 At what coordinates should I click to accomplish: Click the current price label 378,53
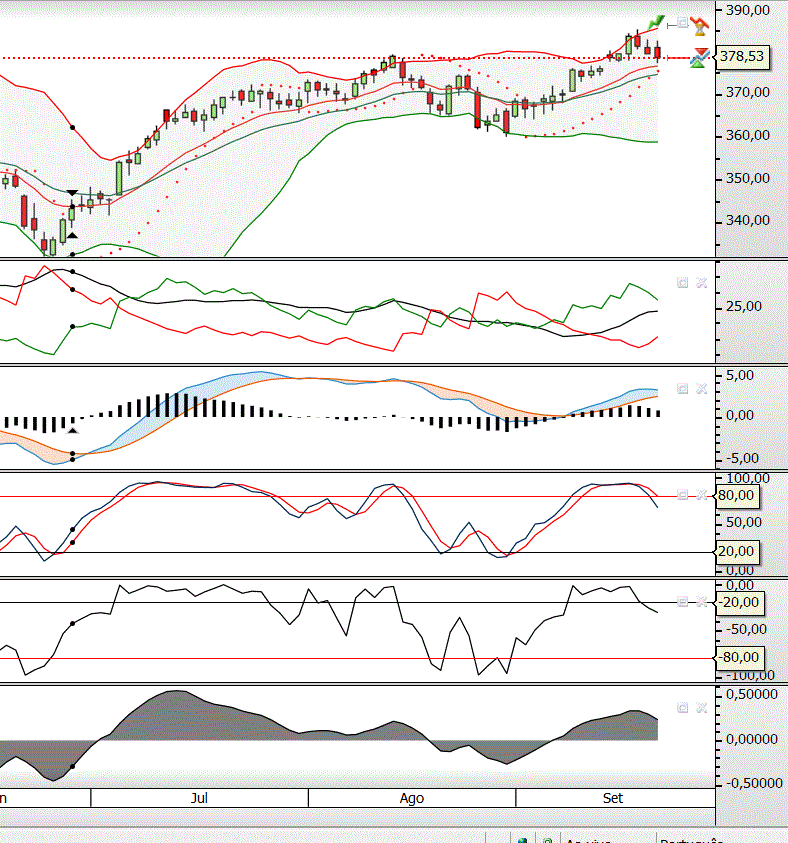pyautogui.click(x=742, y=56)
